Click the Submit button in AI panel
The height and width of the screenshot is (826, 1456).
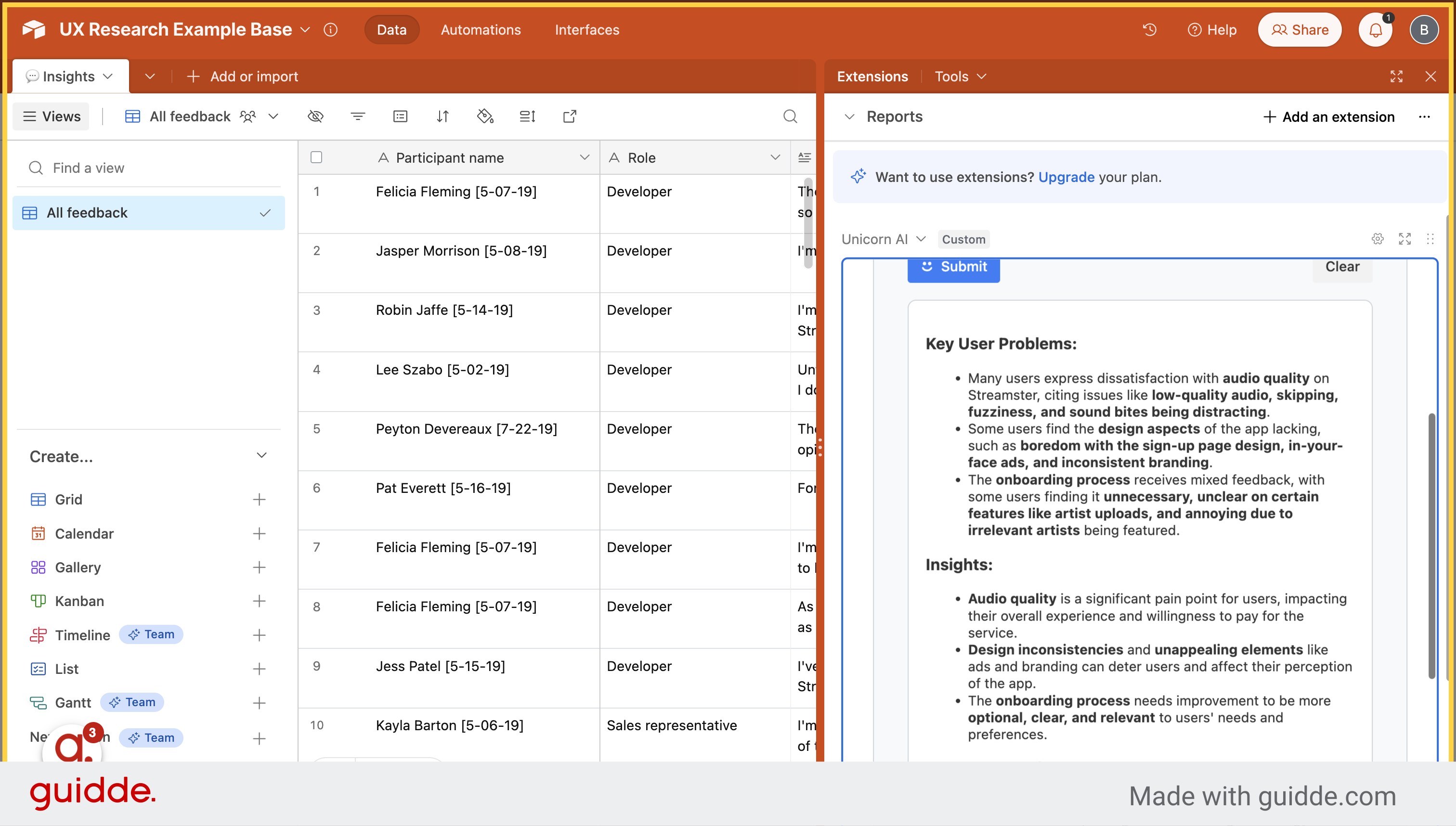[x=954, y=267]
